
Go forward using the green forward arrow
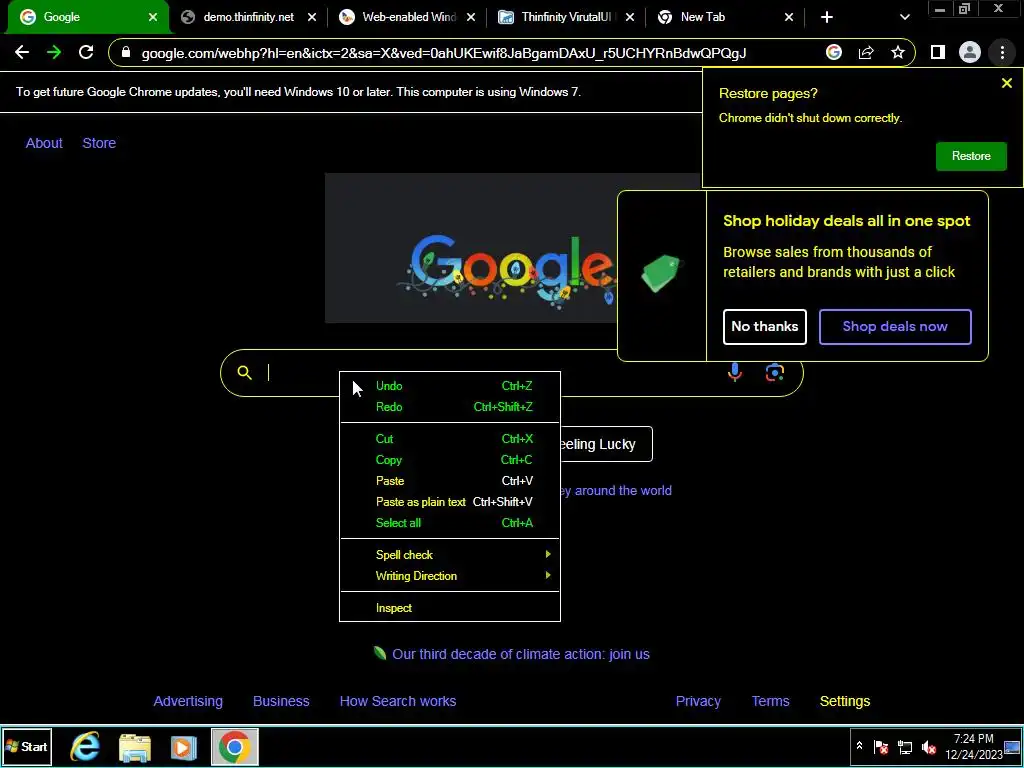point(54,52)
